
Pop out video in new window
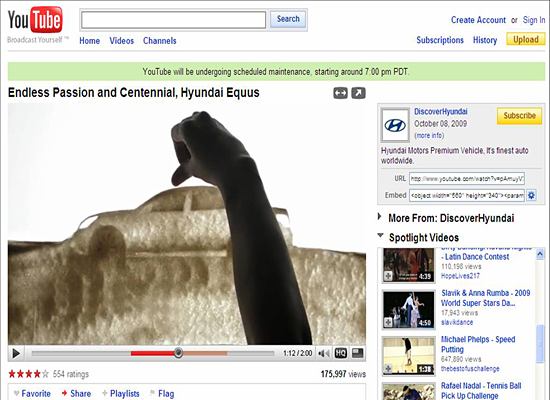tap(358, 93)
